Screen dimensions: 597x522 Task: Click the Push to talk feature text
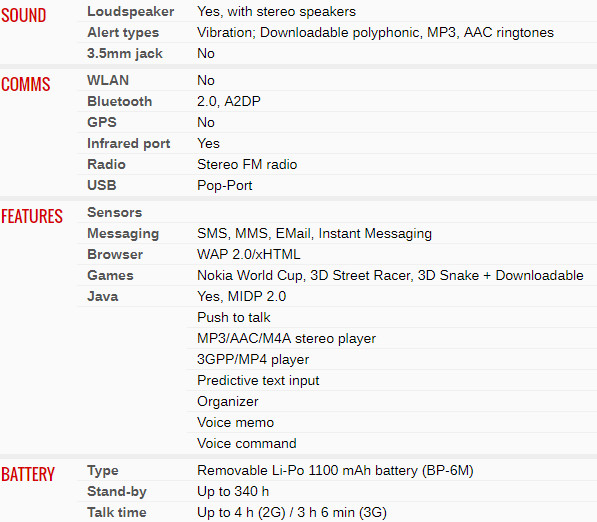[234, 318]
